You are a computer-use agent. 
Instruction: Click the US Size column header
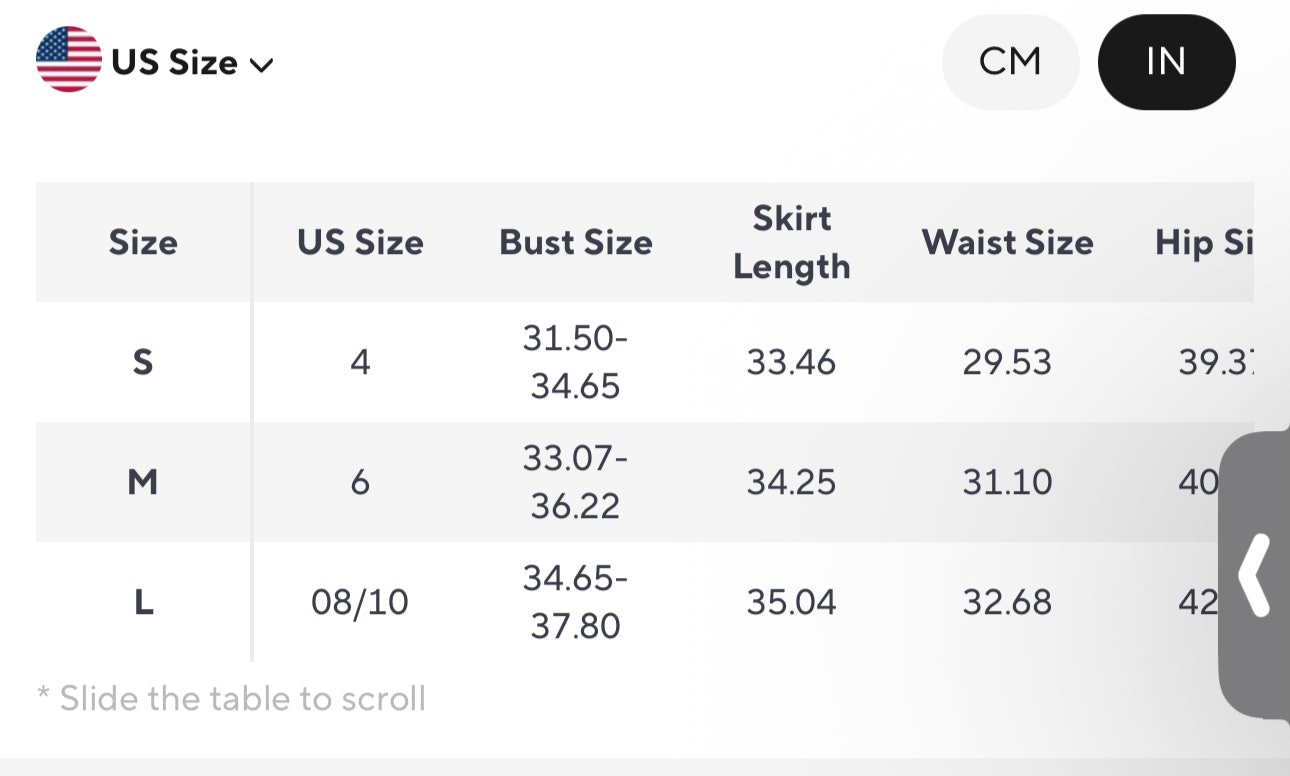(360, 242)
